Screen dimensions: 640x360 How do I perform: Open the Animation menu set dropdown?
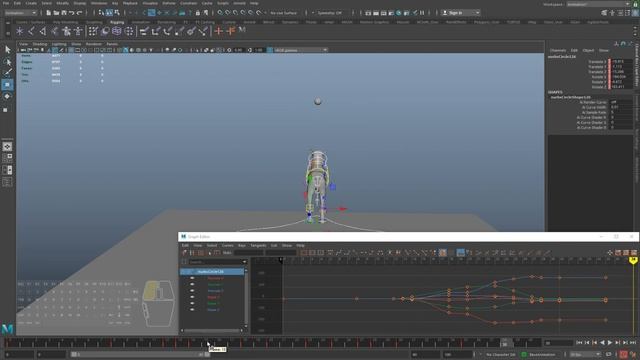tap(20, 13)
